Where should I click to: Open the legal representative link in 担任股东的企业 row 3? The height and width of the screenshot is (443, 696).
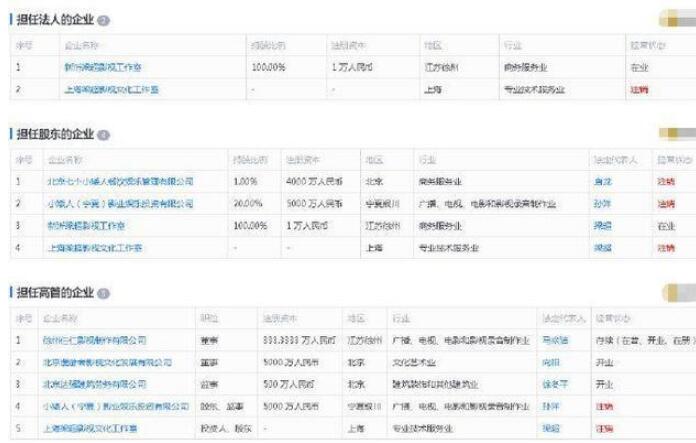pyautogui.click(x=603, y=226)
